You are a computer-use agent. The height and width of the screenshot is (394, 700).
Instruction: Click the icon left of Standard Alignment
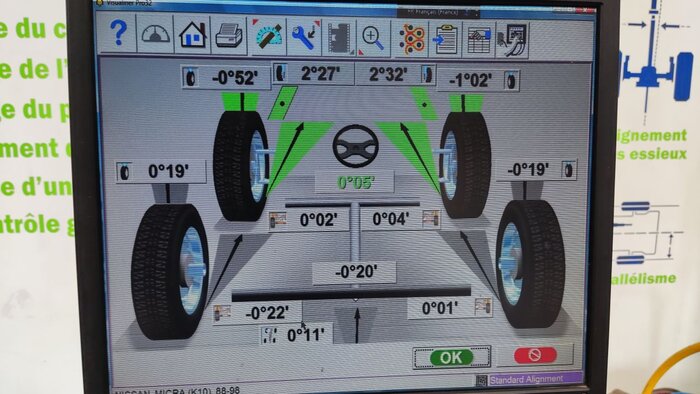tap(481, 381)
